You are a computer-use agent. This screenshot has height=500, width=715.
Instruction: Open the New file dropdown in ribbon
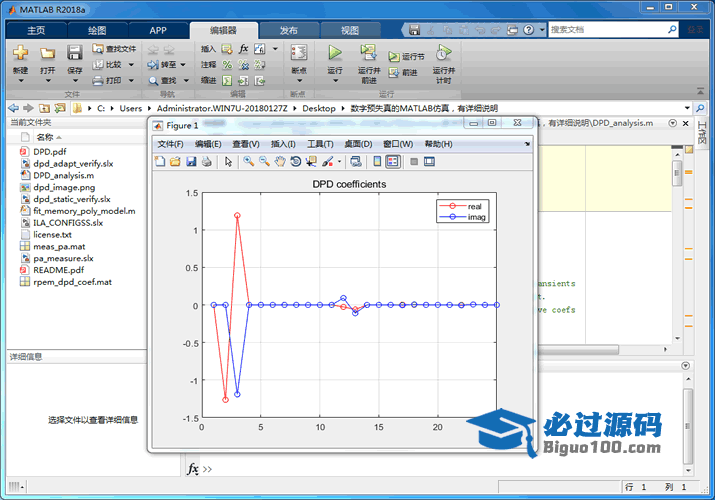click(21, 72)
